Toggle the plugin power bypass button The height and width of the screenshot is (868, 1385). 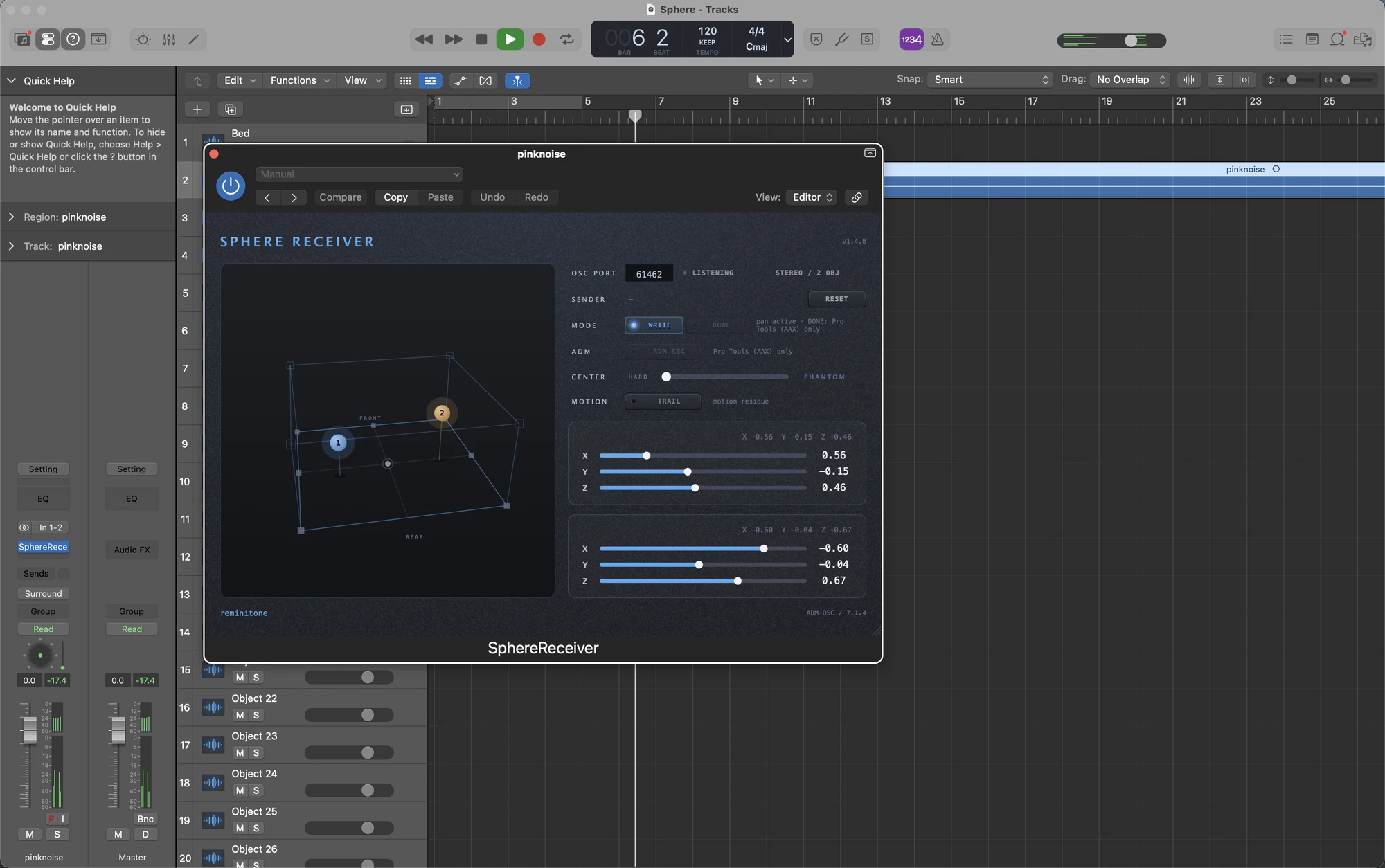pos(231,186)
